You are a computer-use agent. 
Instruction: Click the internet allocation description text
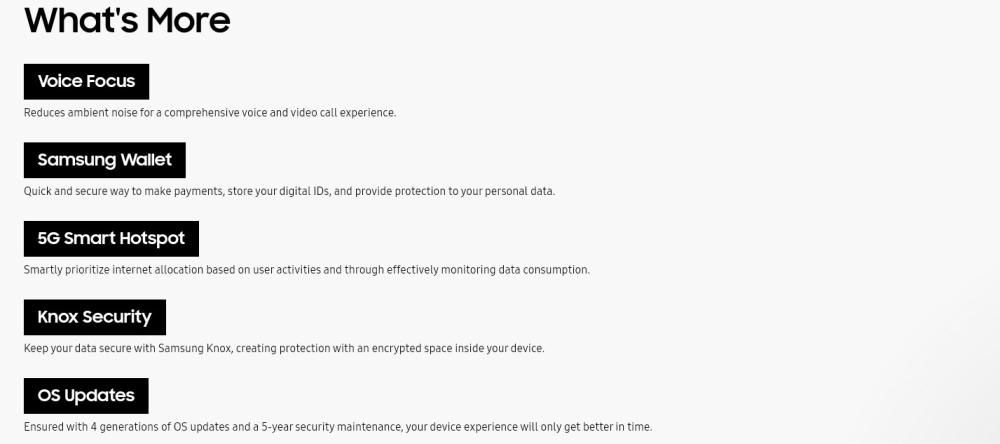click(306, 270)
